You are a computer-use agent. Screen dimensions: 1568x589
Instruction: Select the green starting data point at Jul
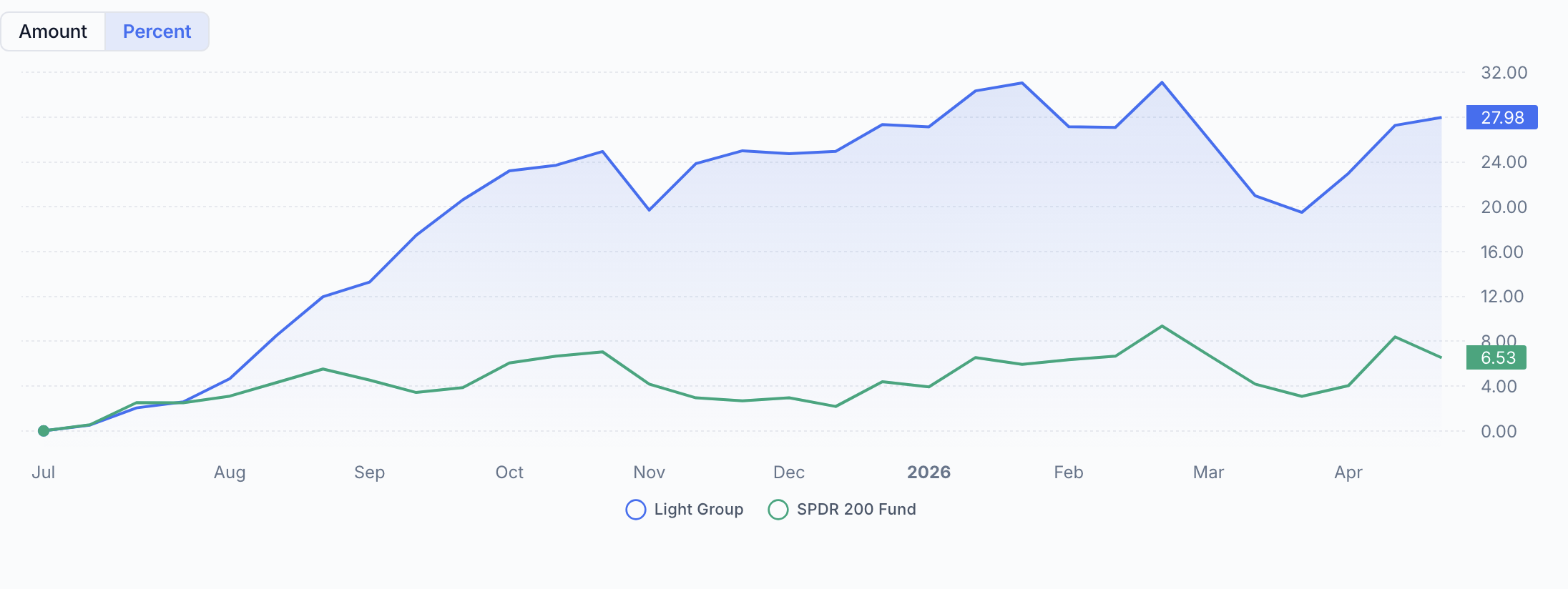[44, 430]
